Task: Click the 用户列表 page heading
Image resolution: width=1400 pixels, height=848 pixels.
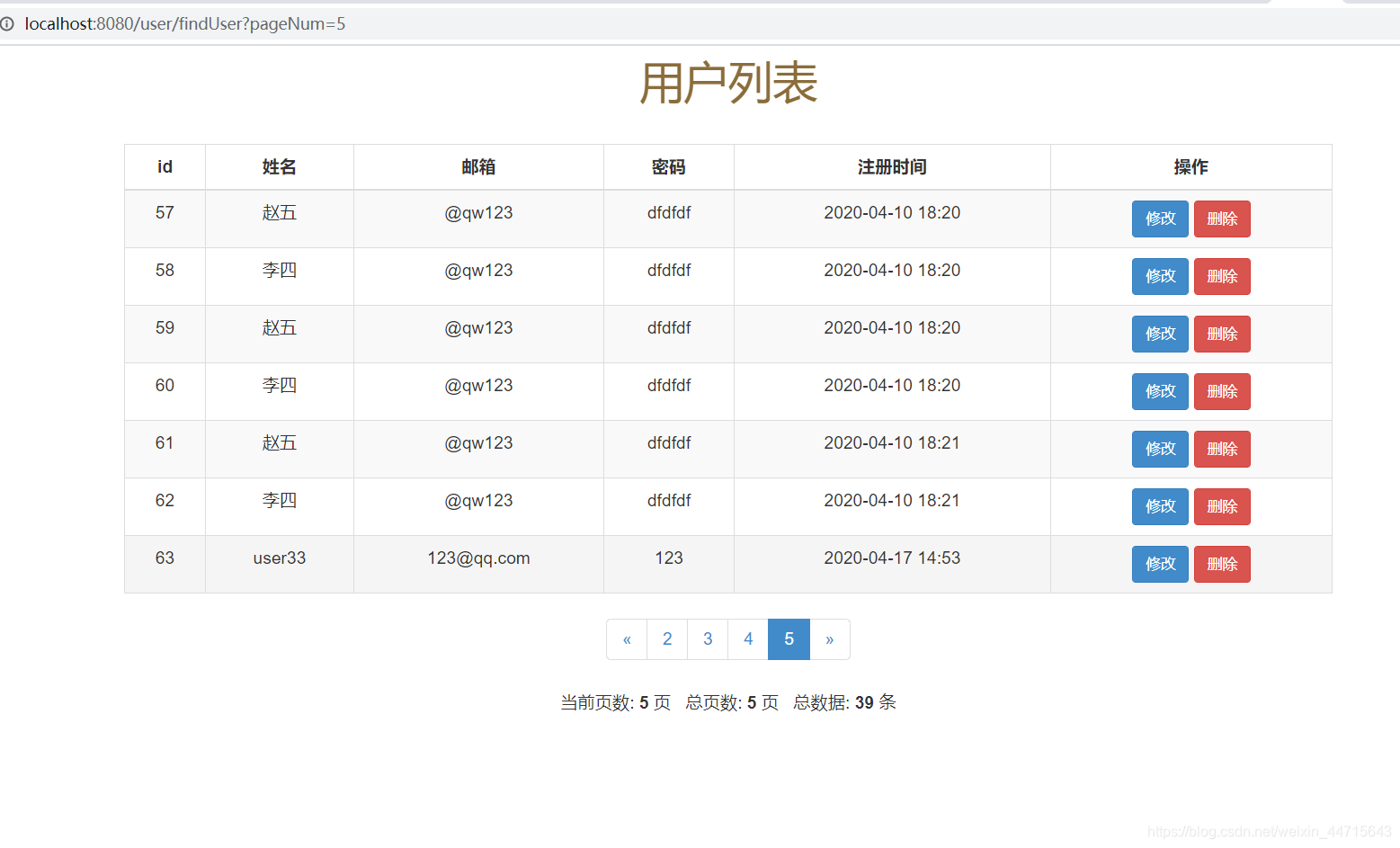Action: [728, 84]
